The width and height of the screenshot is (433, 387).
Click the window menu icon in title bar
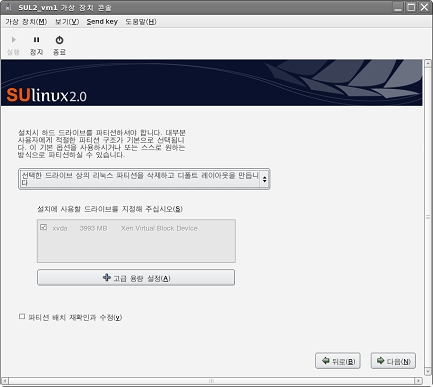click(x=8, y=7)
